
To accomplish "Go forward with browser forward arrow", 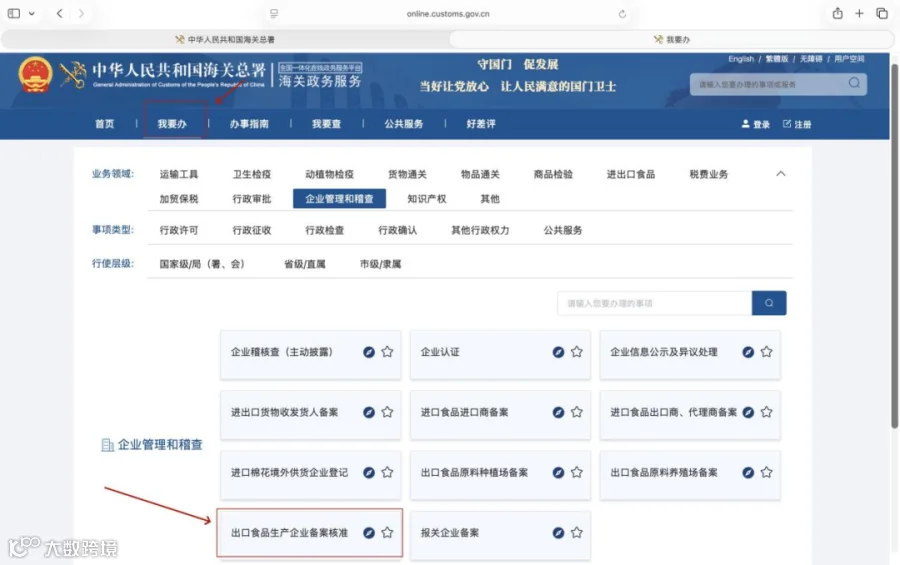I will pyautogui.click(x=81, y=13).
